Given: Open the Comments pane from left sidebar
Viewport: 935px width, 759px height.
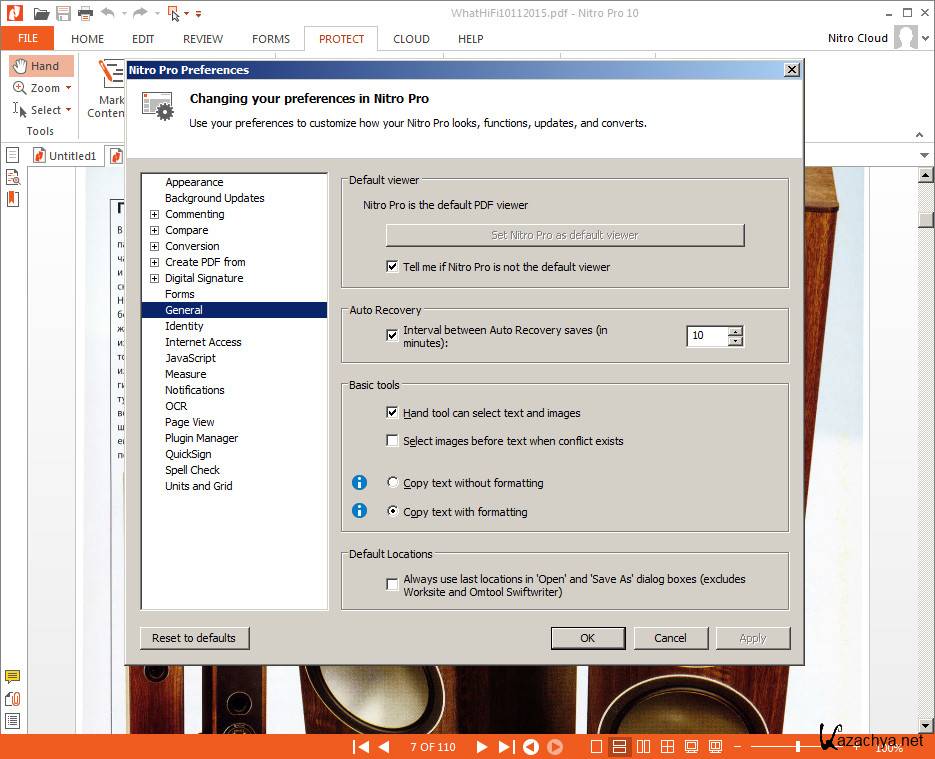Looking at the screenshot, I should [13, 677].
